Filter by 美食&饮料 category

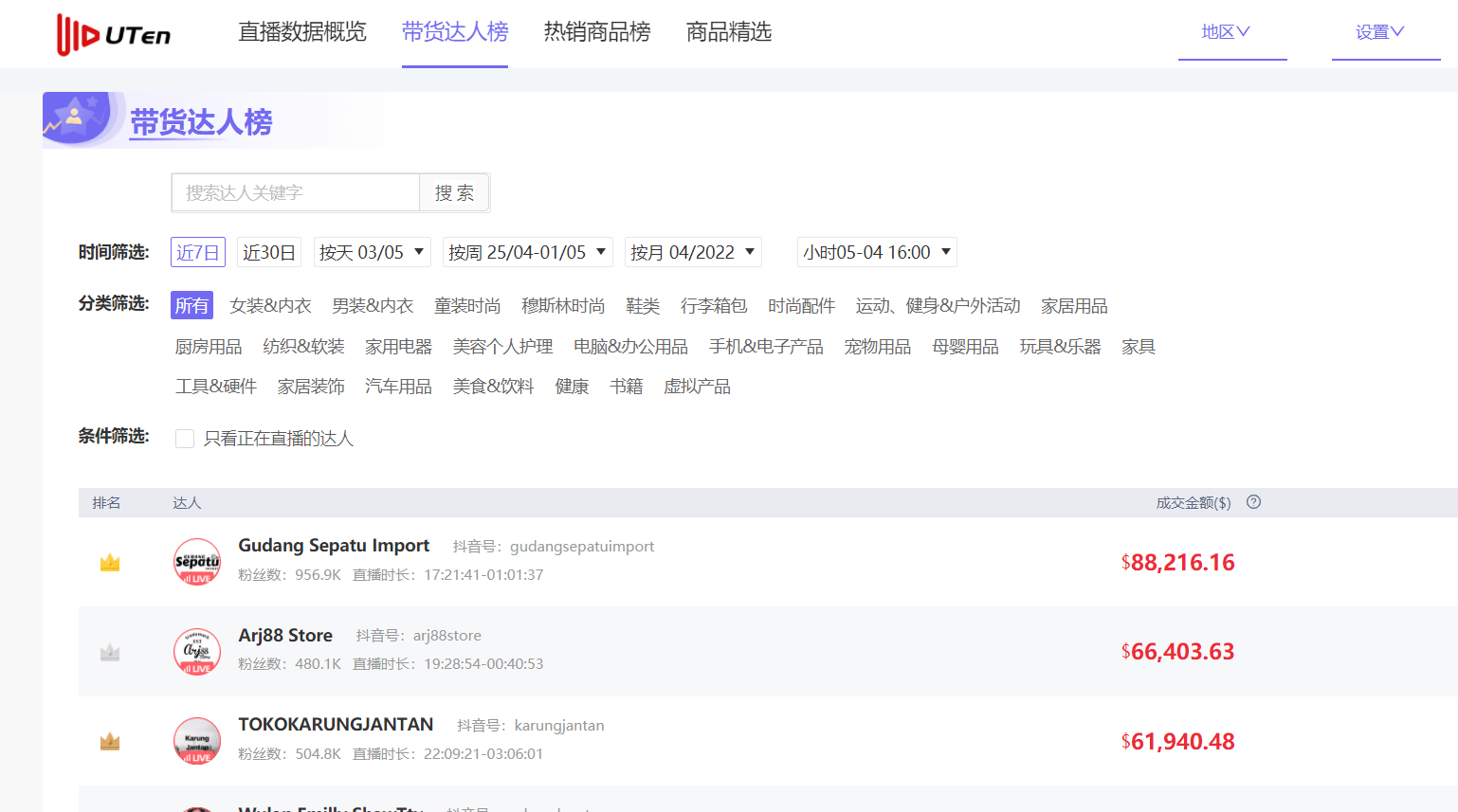click(x=493, y=387)
